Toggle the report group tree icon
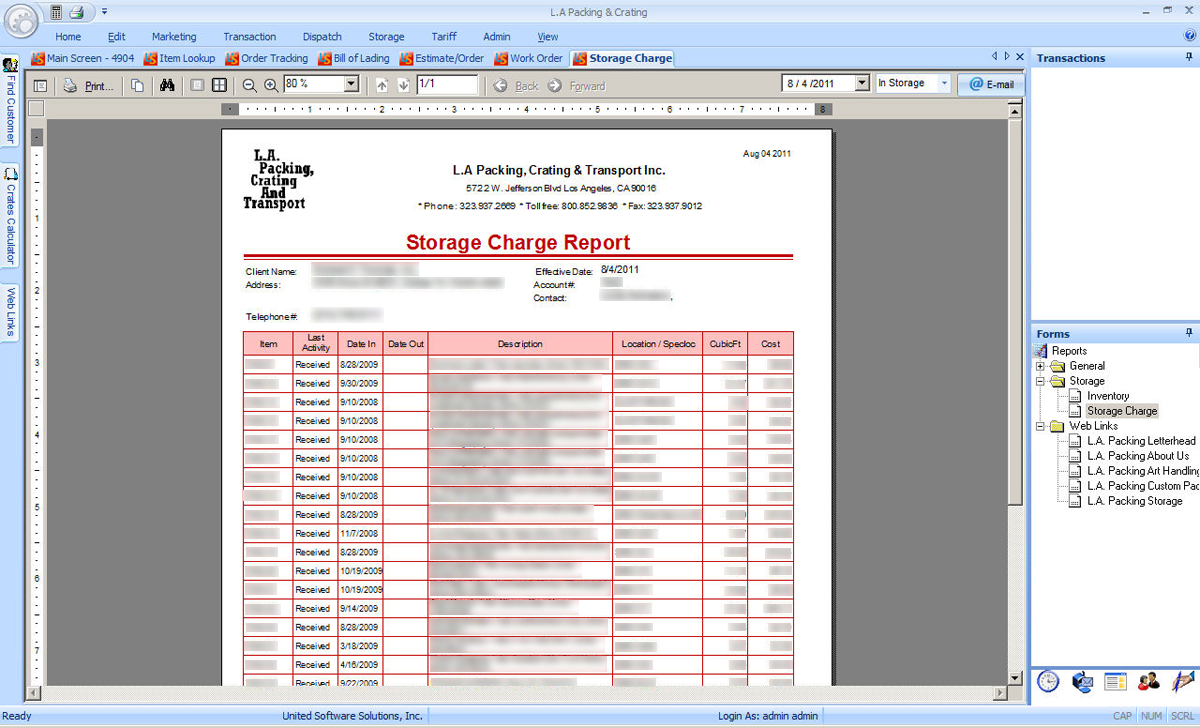Viewport: 1200px width, 728px height. (x=41, y=85)
